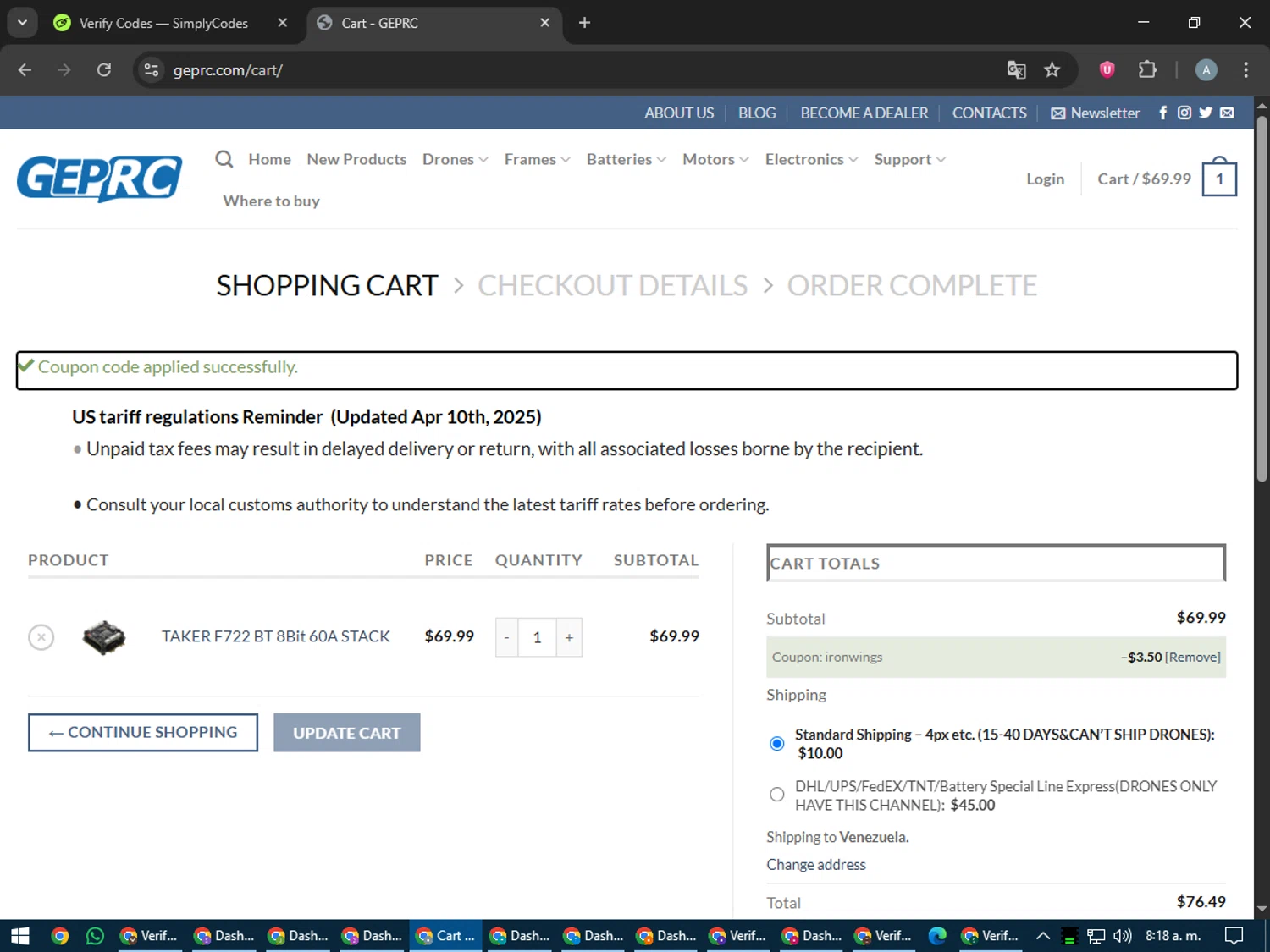Open the browser profile avatar A
Viewport: 1270px width, 952px height.
click(1206, 69)
